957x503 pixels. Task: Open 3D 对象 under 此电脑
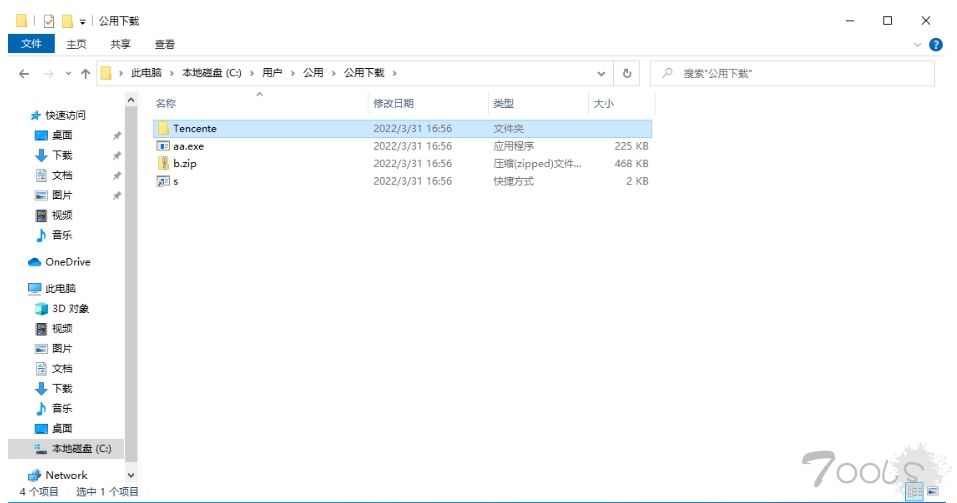click(x=70, y=308)
